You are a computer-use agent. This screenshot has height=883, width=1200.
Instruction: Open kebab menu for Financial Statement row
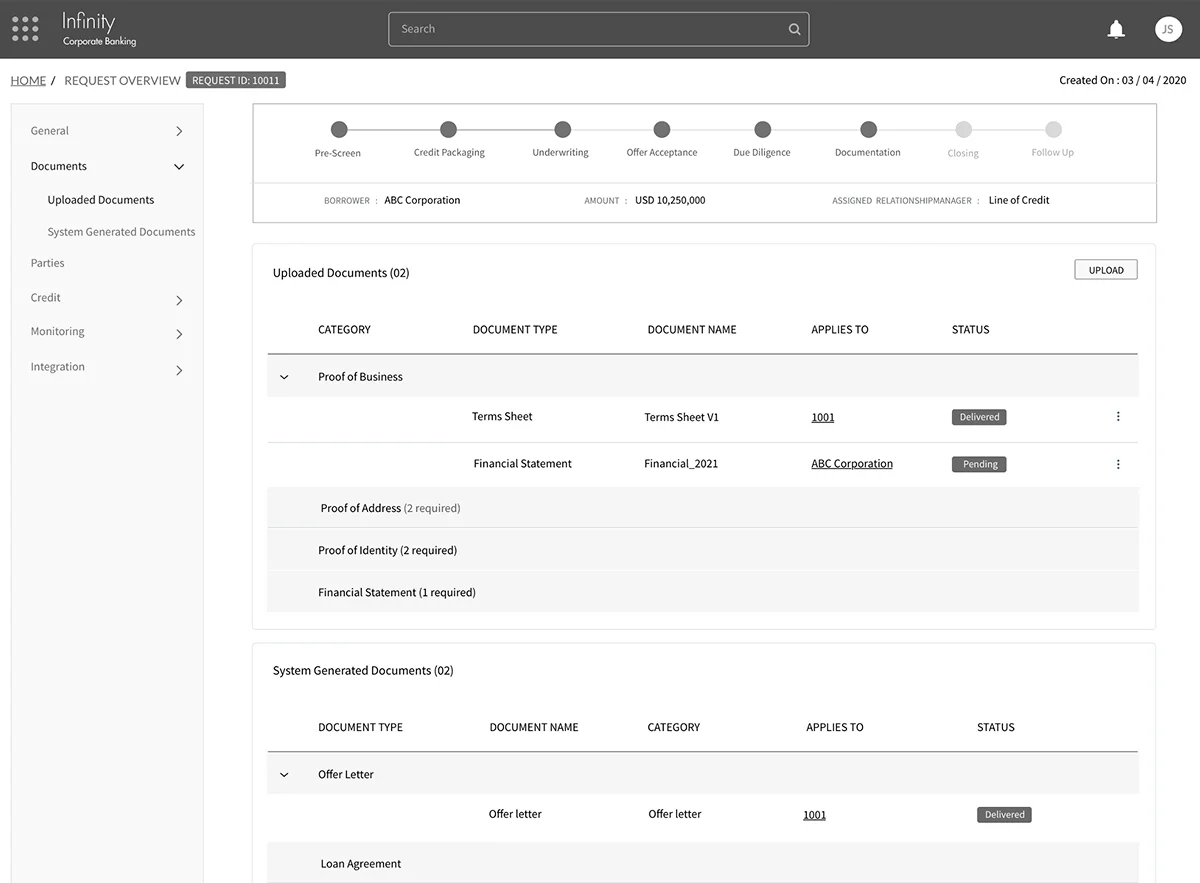point(1118,464)
